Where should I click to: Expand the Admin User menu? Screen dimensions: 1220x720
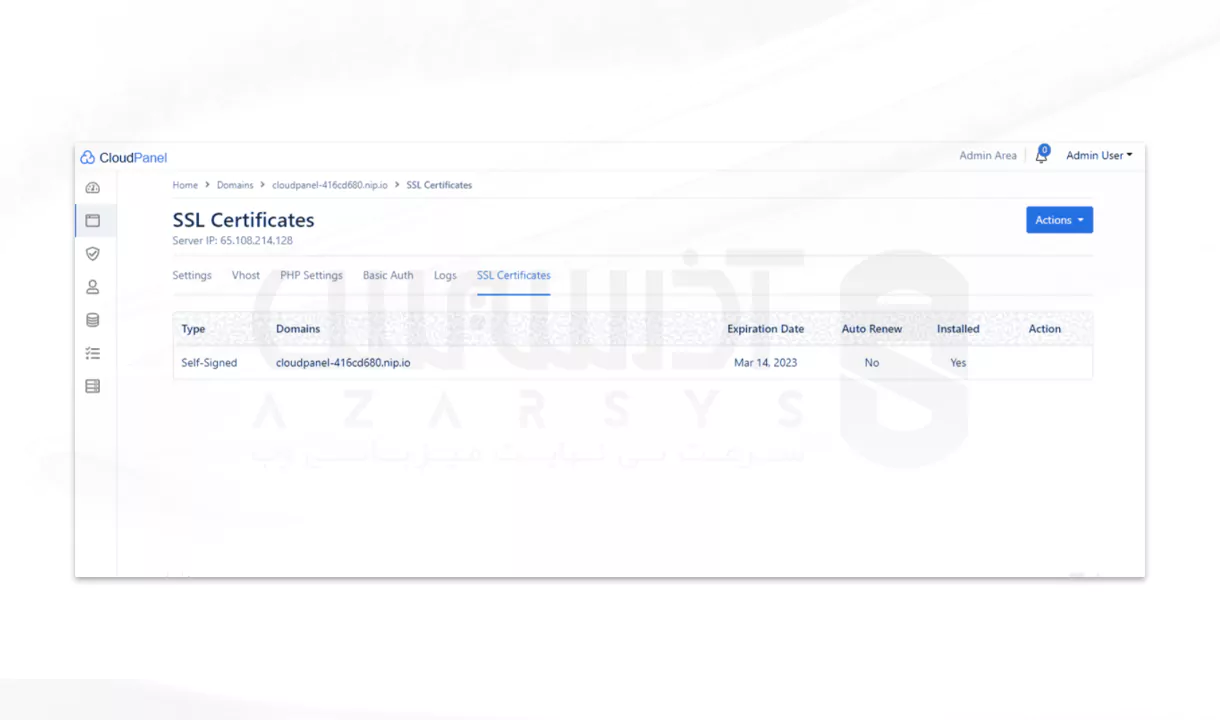tap(1099, 155)
